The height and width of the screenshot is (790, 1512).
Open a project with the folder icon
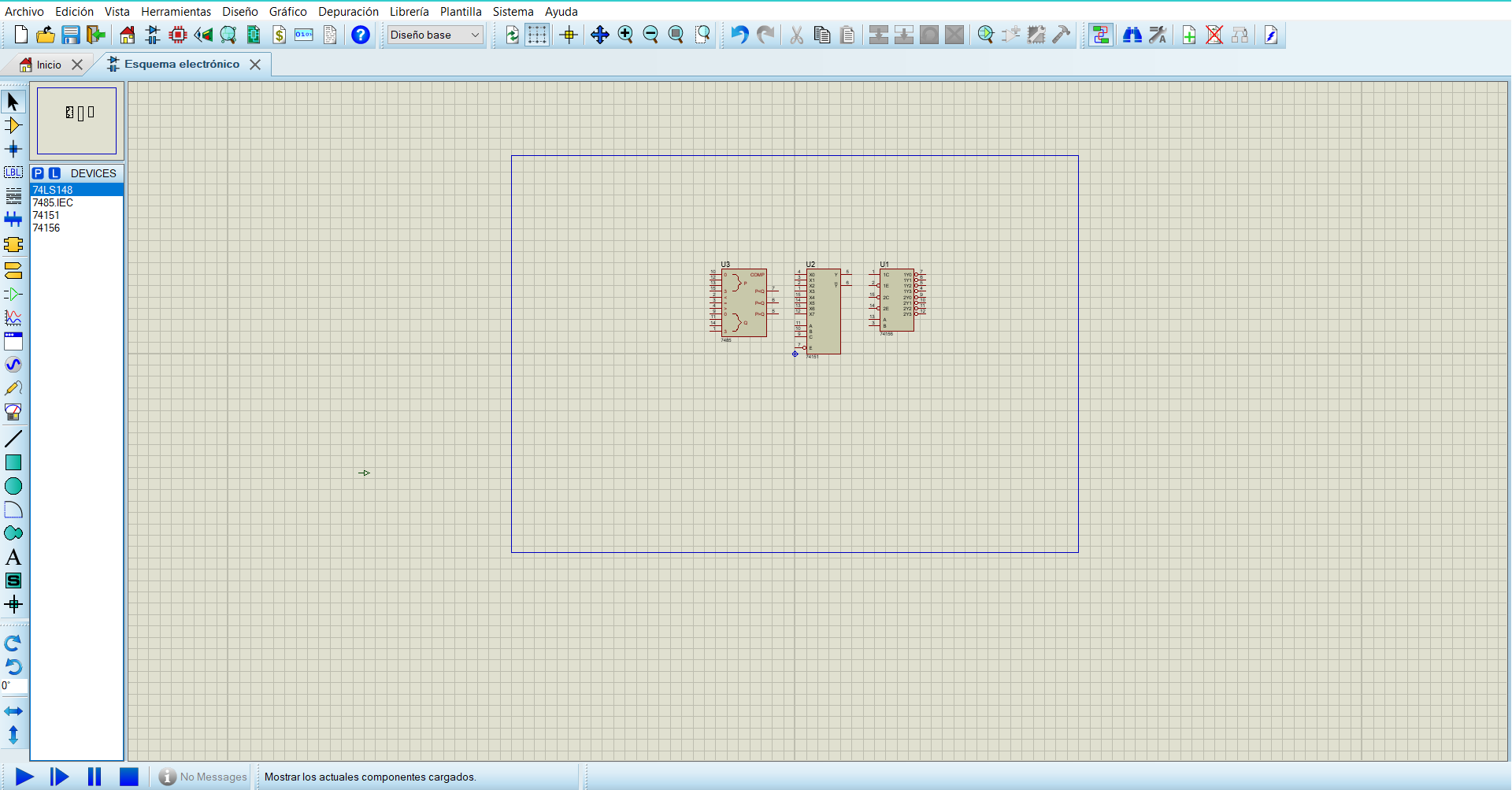pos(46,35)
